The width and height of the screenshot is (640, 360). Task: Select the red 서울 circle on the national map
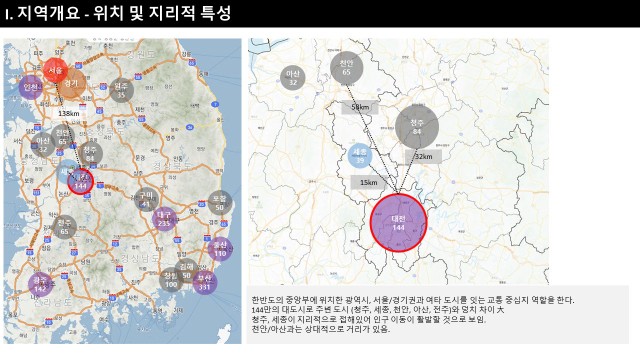pyautogui.click(x=56, y=70)
